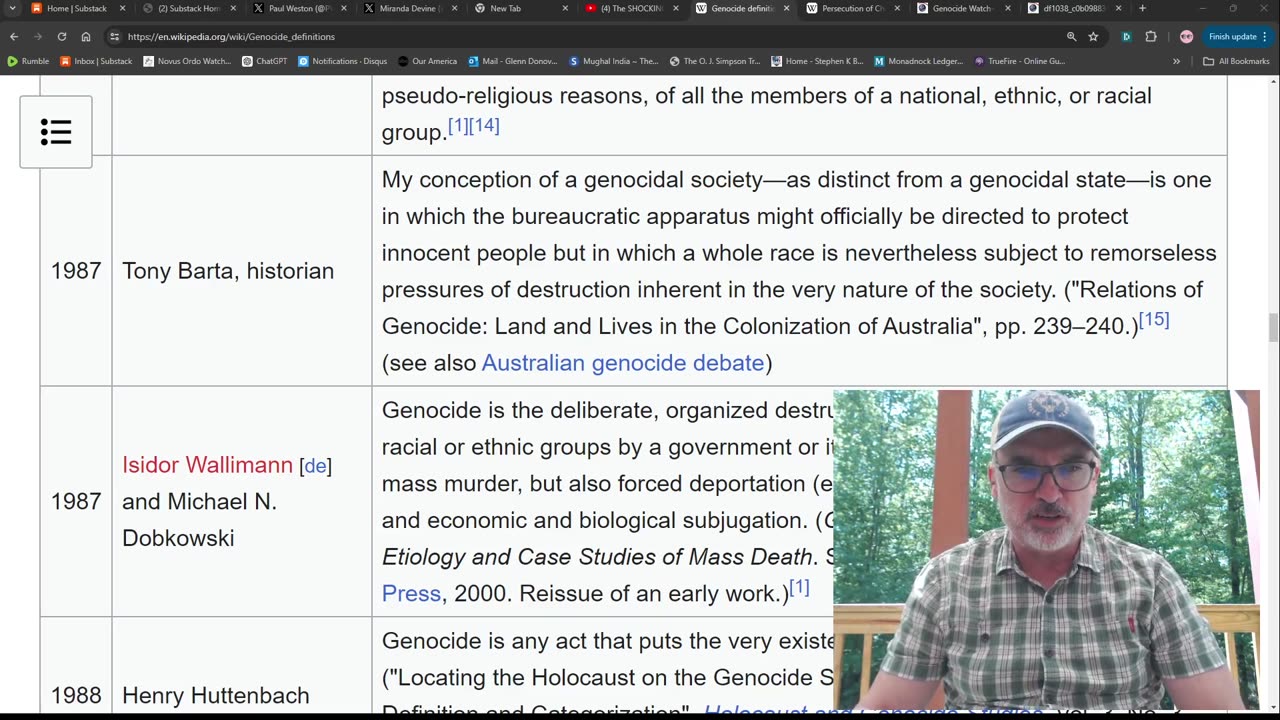Open the All Bookmarks folder
Image resolution: width=1280 pixels, height=720 pixels.
click(1236, 61)
